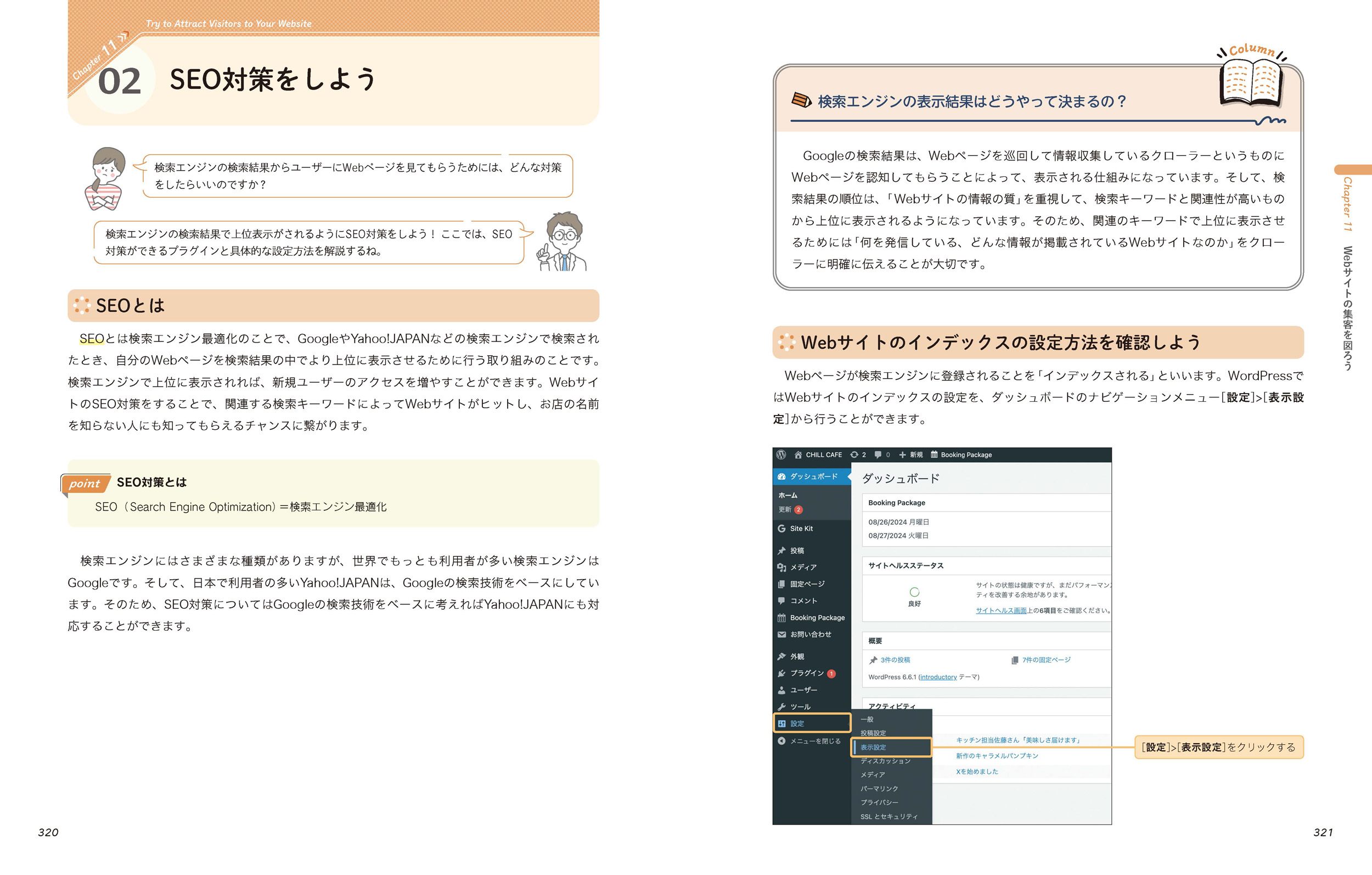1372x875 pixels.
Task: Click the Booking Package widget heading
Action: (896, 502)
